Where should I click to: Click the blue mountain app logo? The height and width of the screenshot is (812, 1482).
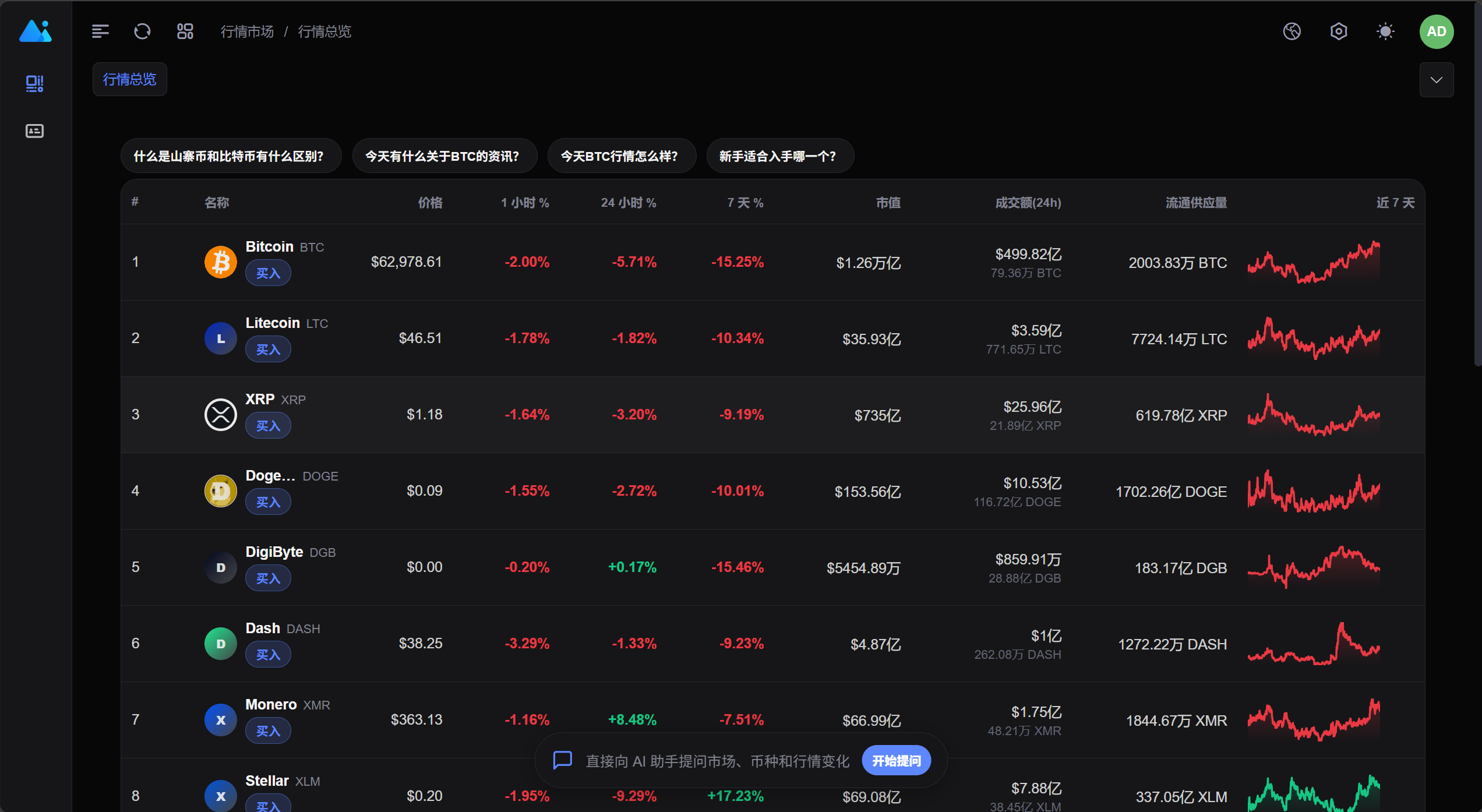click(x=36, y=31)
